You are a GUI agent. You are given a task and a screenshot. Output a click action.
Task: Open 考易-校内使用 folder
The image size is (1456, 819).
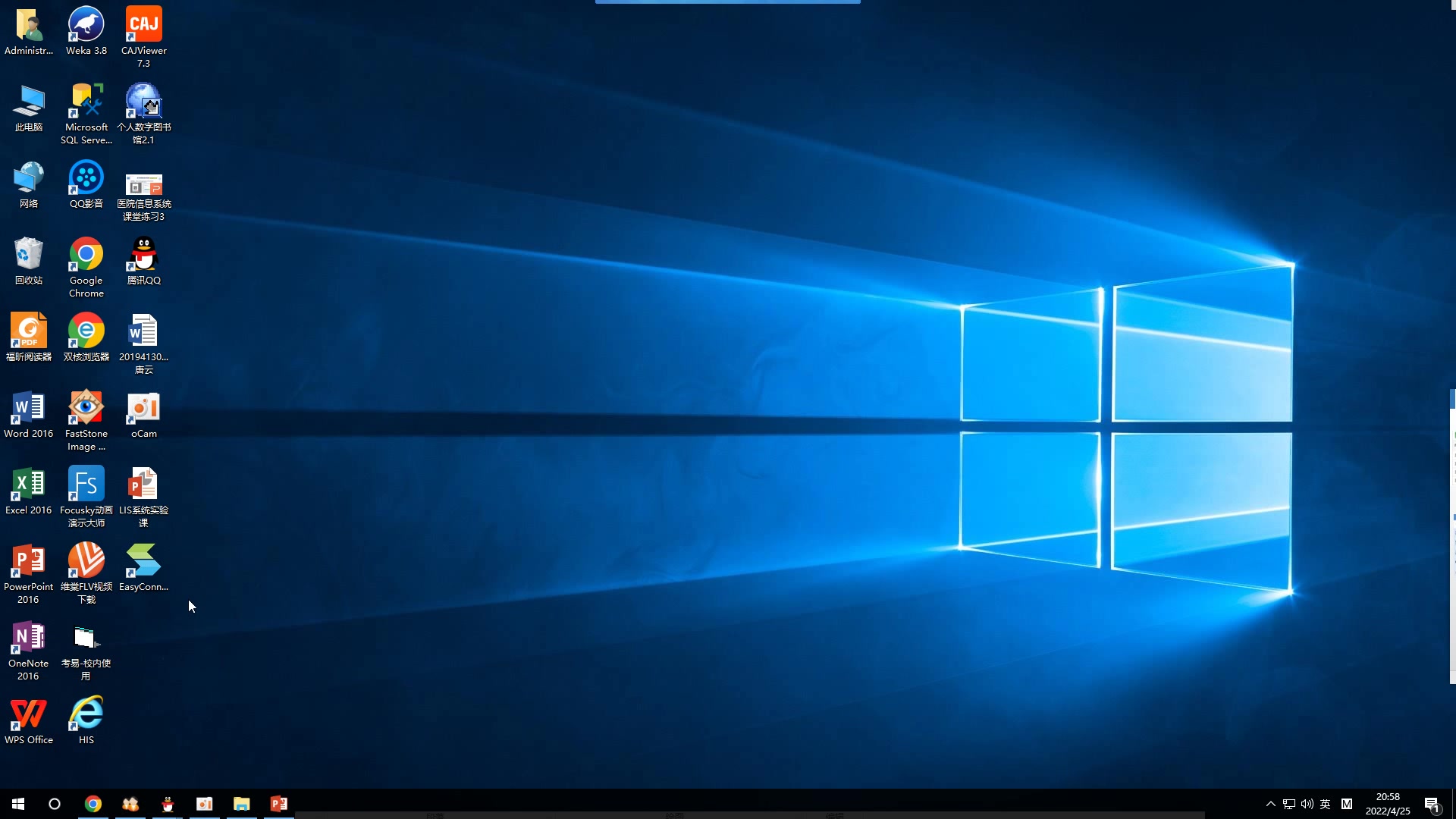85,651
